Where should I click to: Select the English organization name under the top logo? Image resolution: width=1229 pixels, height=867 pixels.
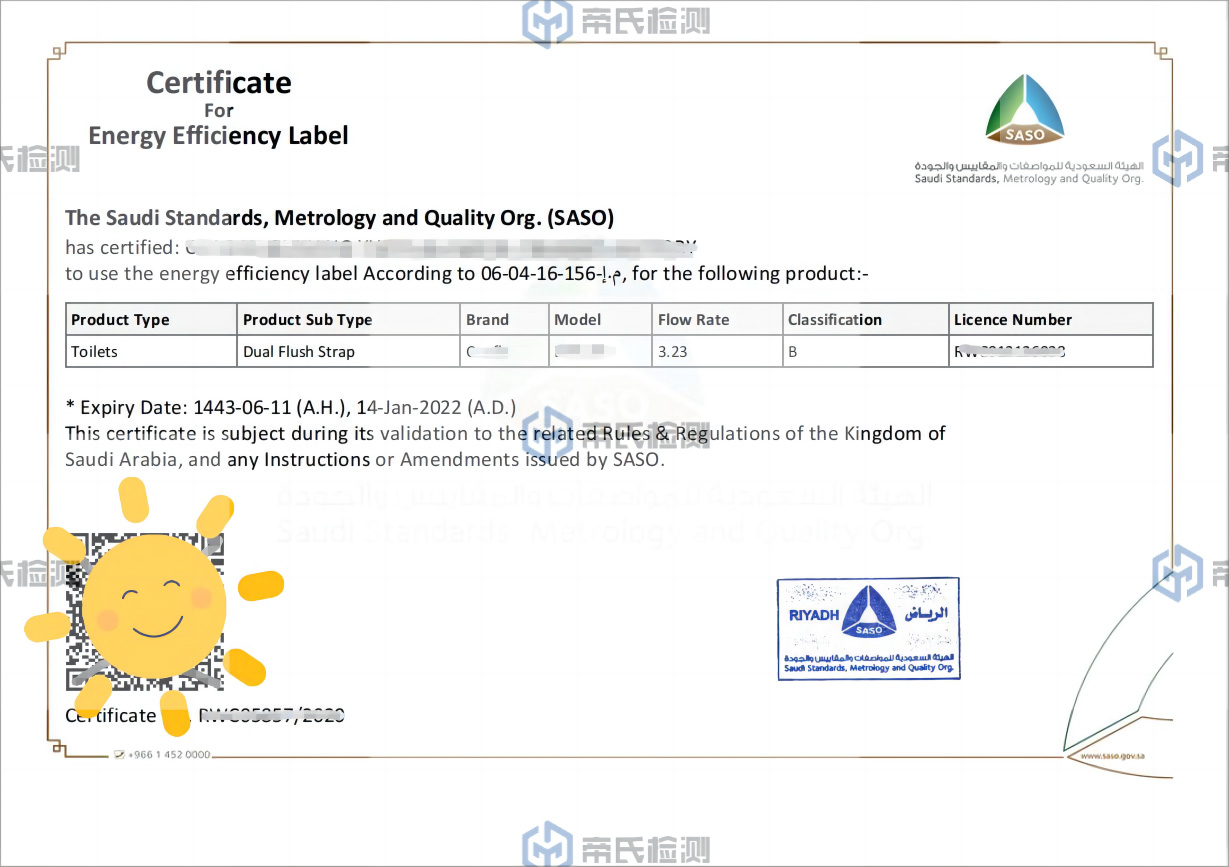[x=1028, y=179]
